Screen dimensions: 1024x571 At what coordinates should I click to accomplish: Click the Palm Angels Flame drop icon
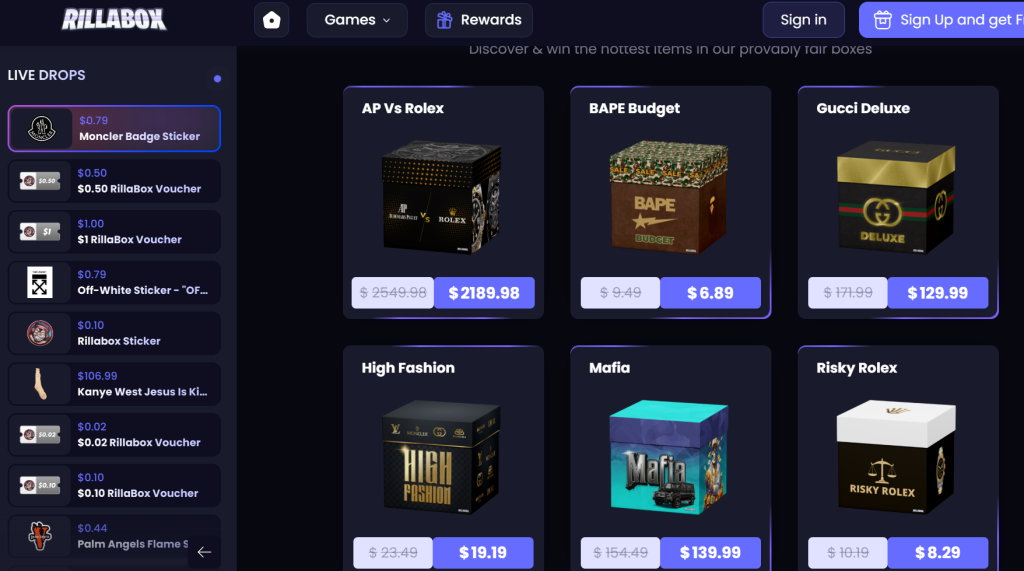[x=40, y=536]
